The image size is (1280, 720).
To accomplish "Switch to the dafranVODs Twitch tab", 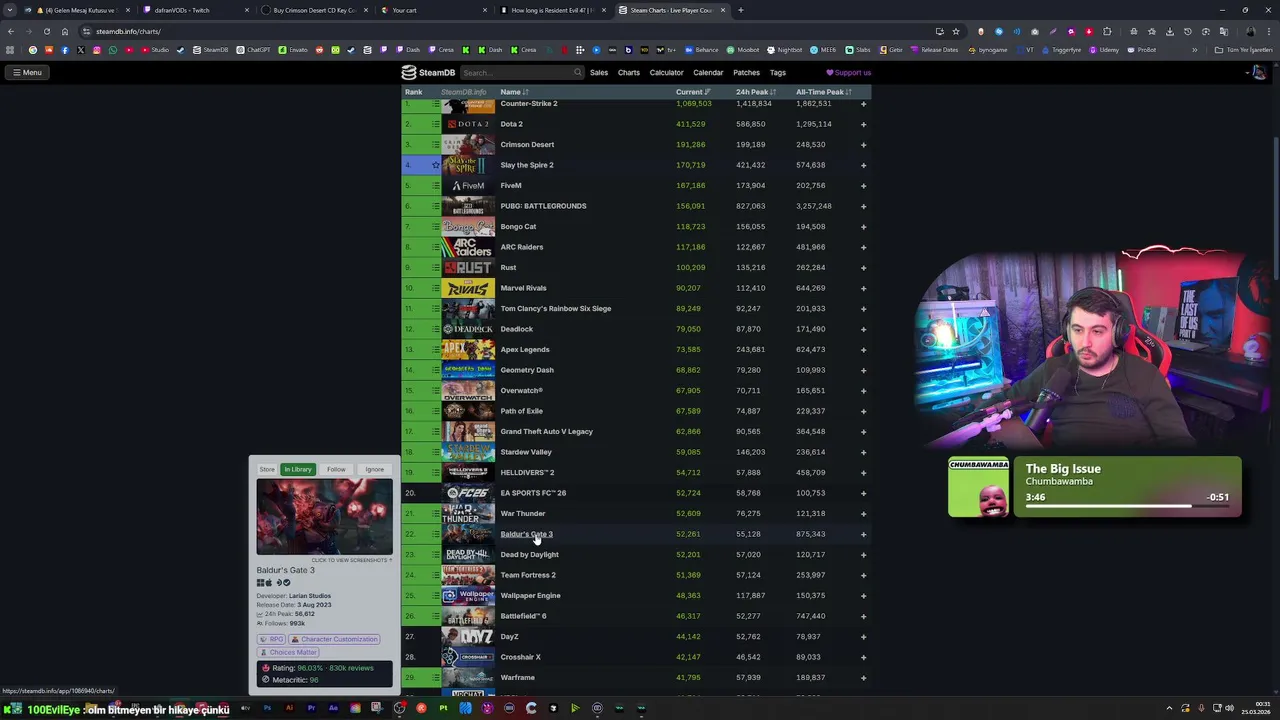I will coord(194,10).
